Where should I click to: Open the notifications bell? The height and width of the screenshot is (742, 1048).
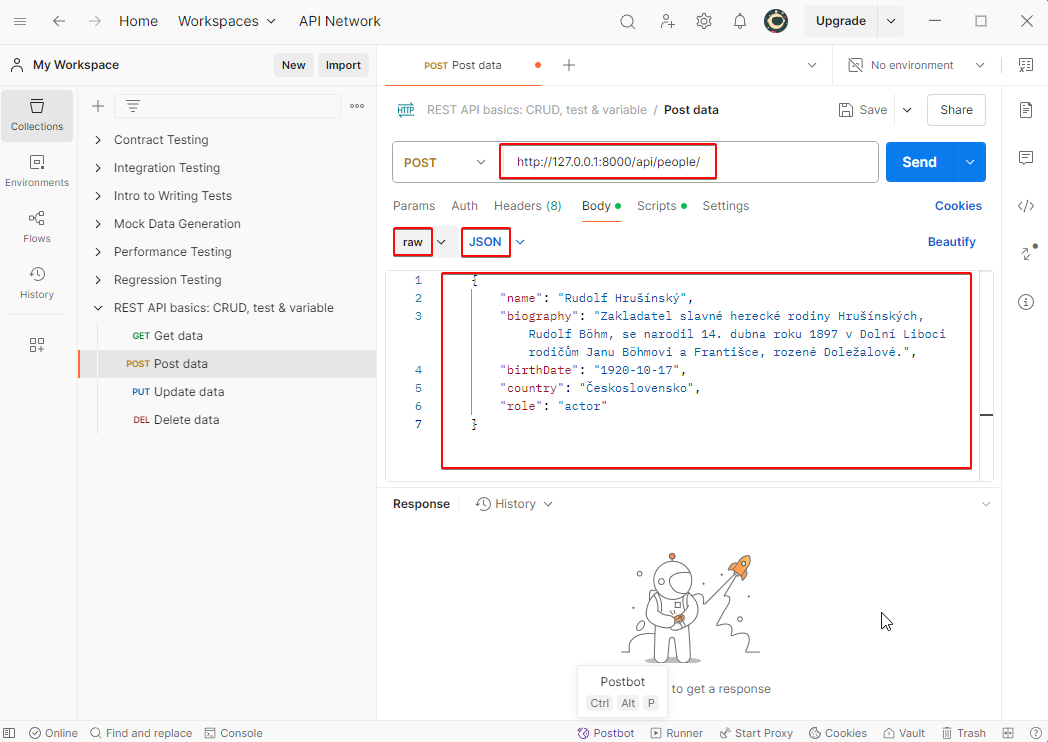click(x=740, y=21)
